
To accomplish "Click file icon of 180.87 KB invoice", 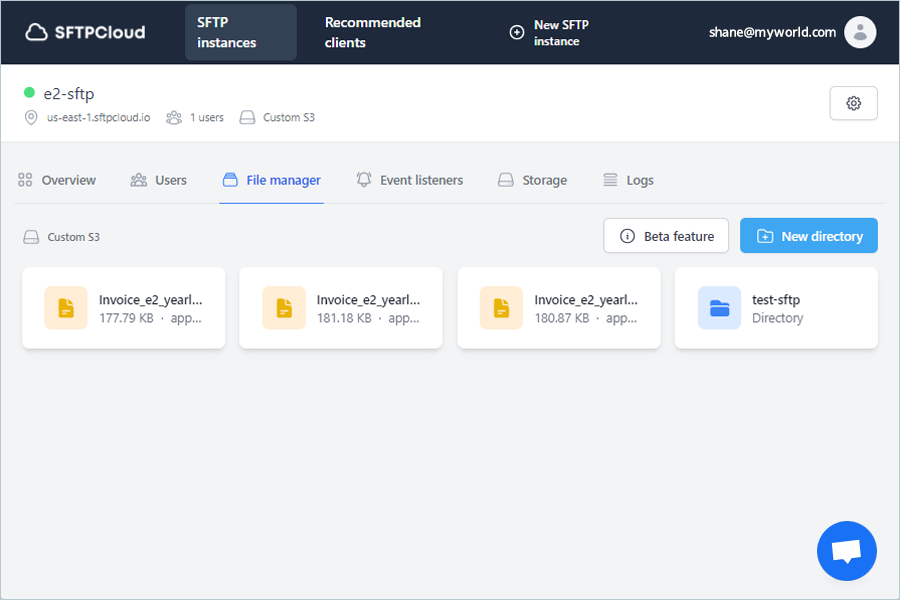I will point(502,308).
